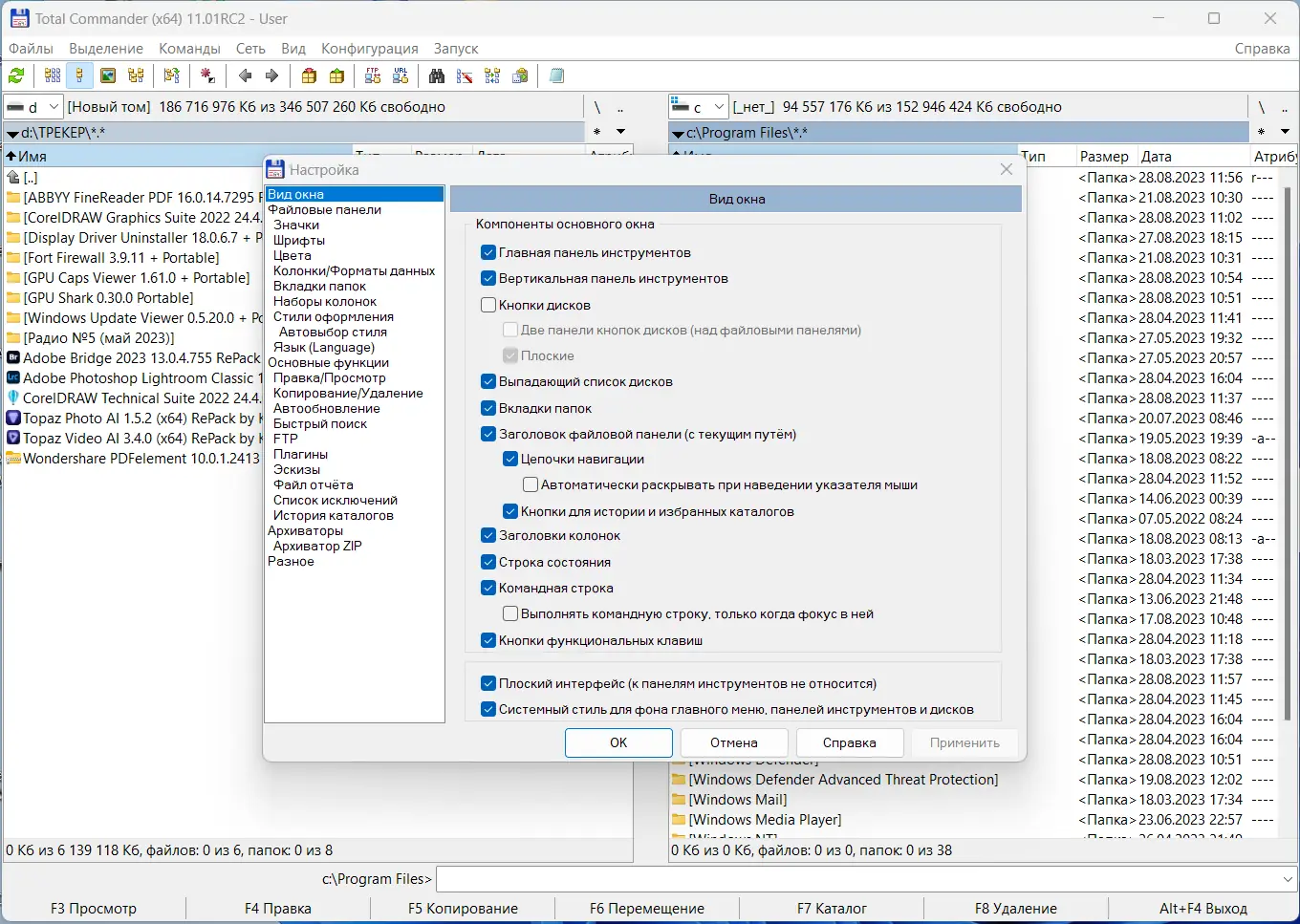This screenshot has height=924, width=1300.
Task: Sort right panel by 'Дата' column header
Action: [x=1192, y=157]
